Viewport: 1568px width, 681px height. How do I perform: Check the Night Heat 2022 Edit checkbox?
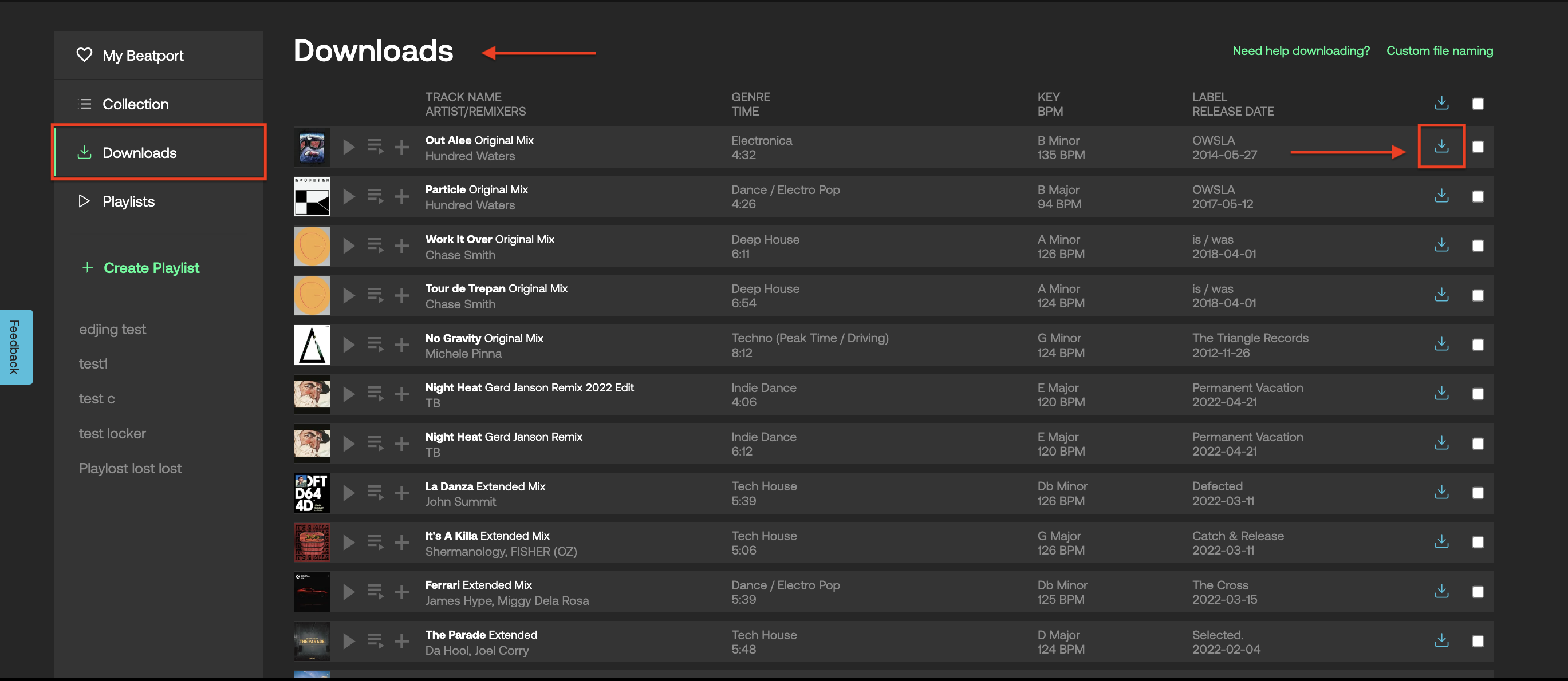click(1478, 394)
